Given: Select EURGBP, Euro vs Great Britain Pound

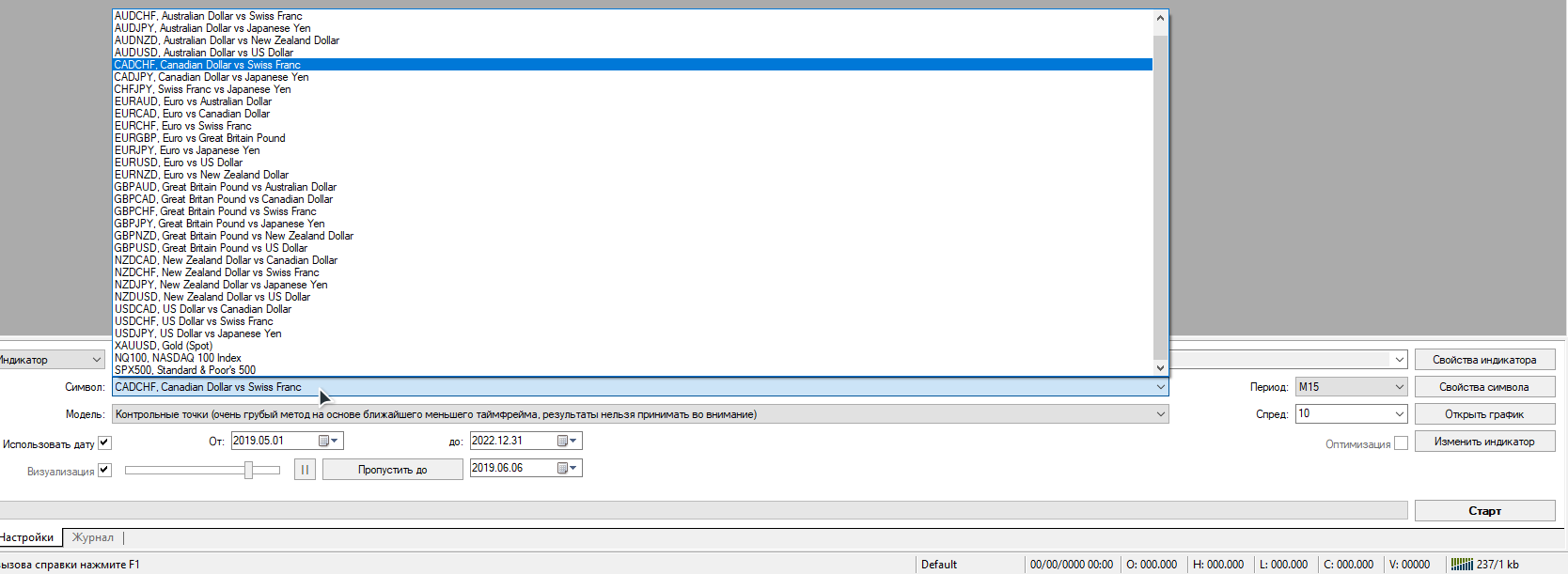Looking at the screenshot, I should [x=633, y=138].
